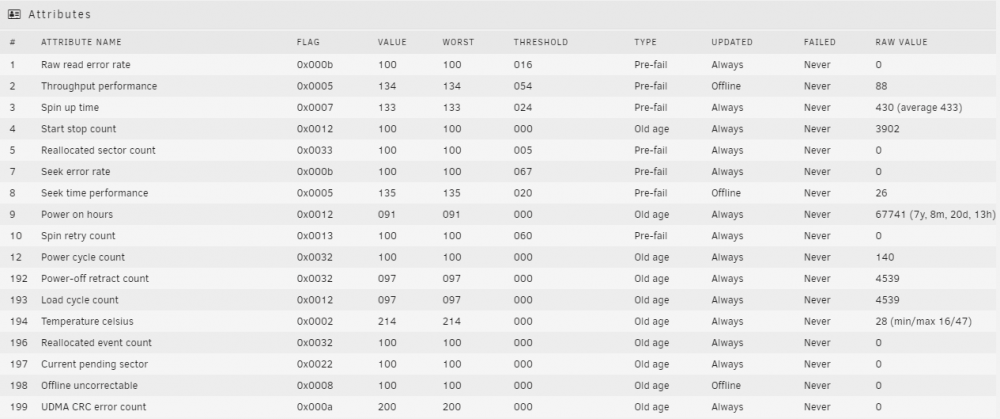Click the Reallocated sector count attribute
Image resolution: width=1000 pixels, height=419 pixels.
click(98, 151)
